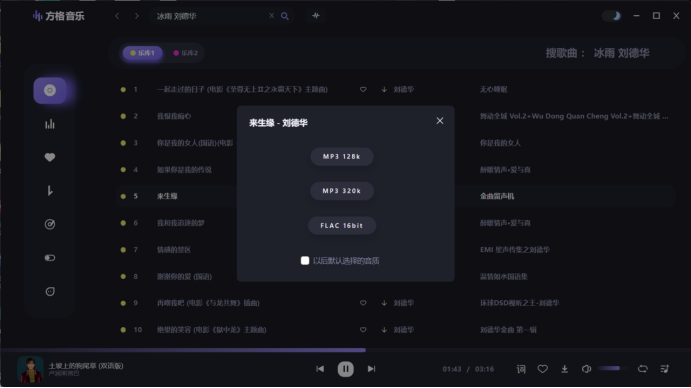The image size is (691, 388).
Task: Favorite song number 1 with heart
Action: point(363,90)
